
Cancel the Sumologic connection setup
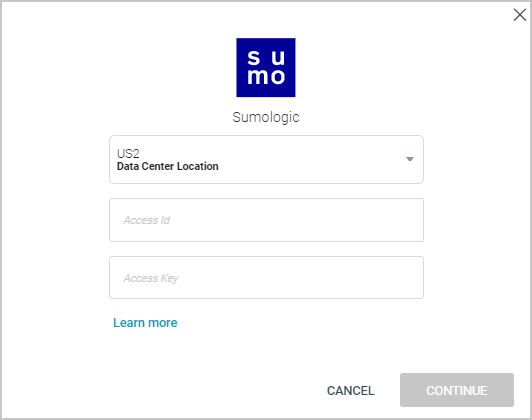350,390
